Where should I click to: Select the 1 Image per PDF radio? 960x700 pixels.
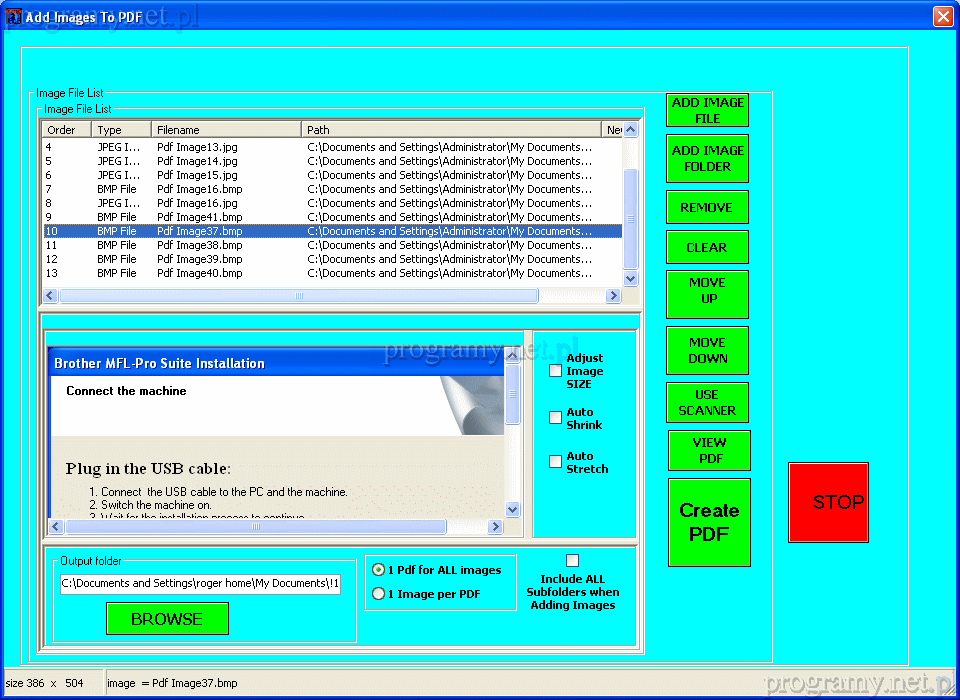click(378, 594)
